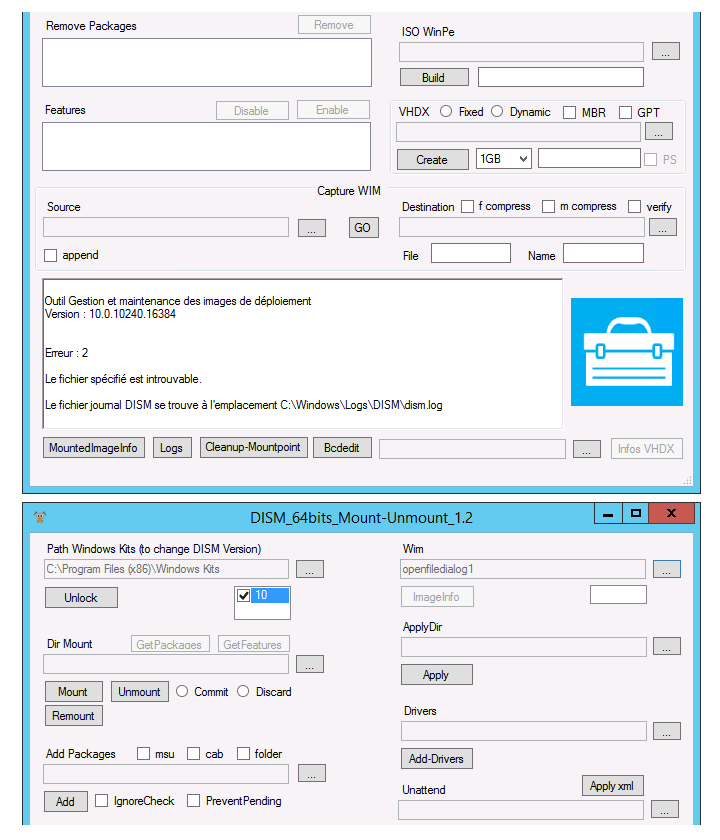Click the Create VHDX button
The height and width of the screenshot is (840, 720).
[432, 160]
